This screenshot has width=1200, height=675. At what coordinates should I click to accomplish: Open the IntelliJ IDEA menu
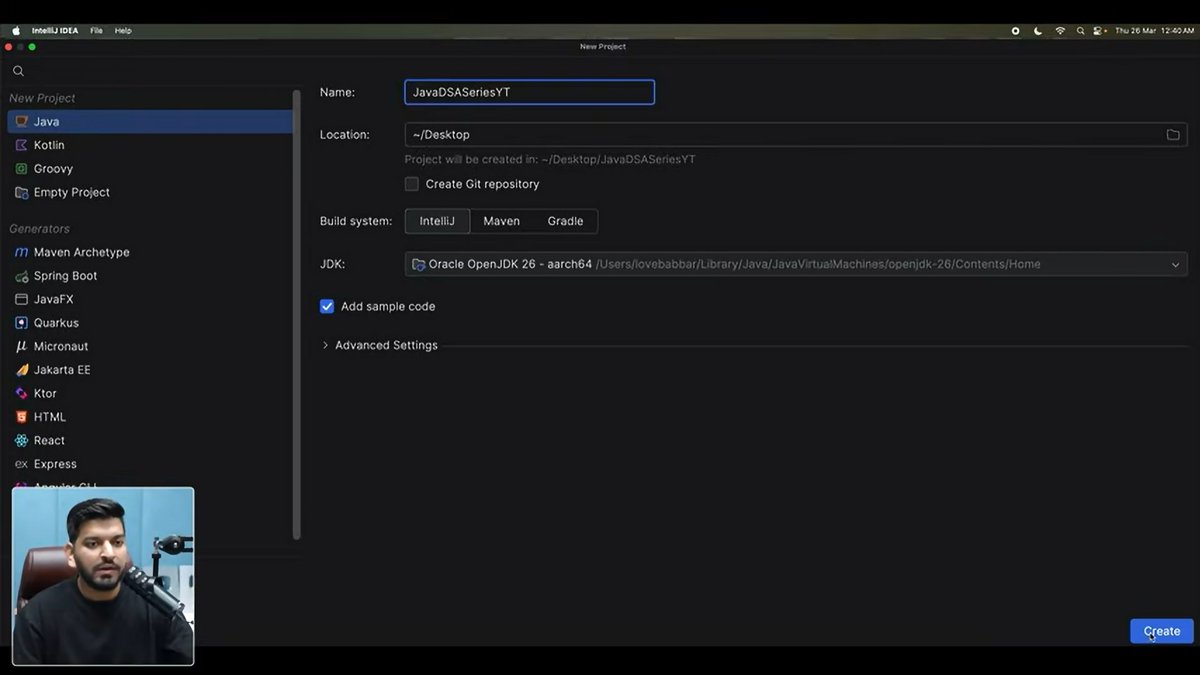pyautogui.click(x=55, y=31)
